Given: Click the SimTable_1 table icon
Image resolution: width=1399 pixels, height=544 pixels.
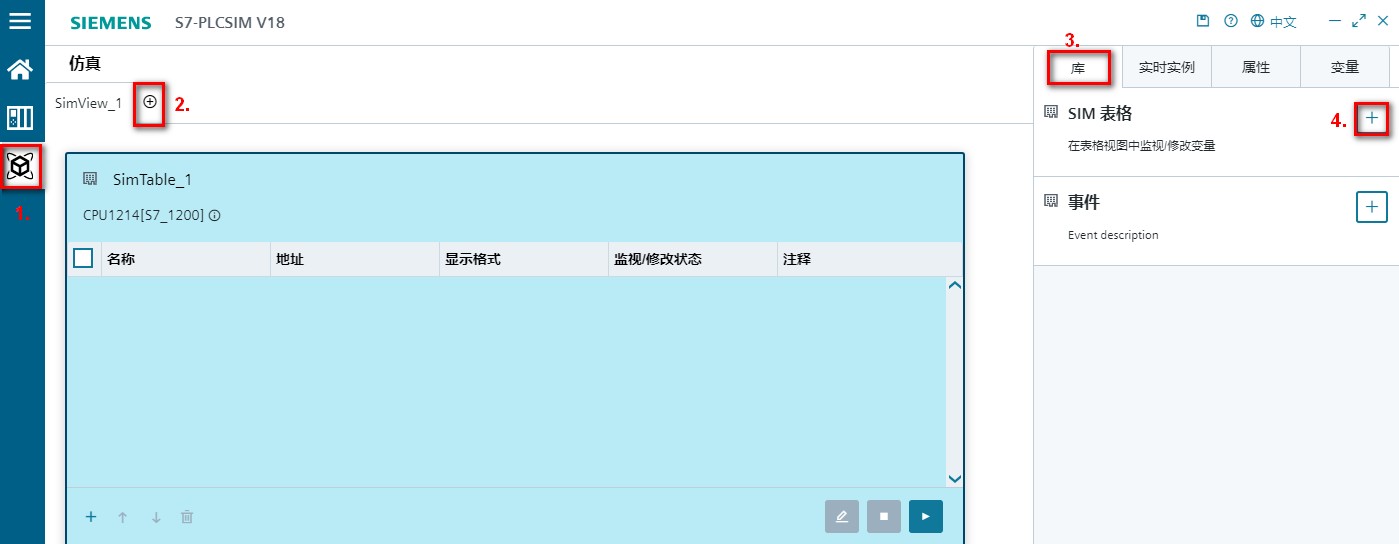Looking at the screenshot, I should click(x=90, y=179).
